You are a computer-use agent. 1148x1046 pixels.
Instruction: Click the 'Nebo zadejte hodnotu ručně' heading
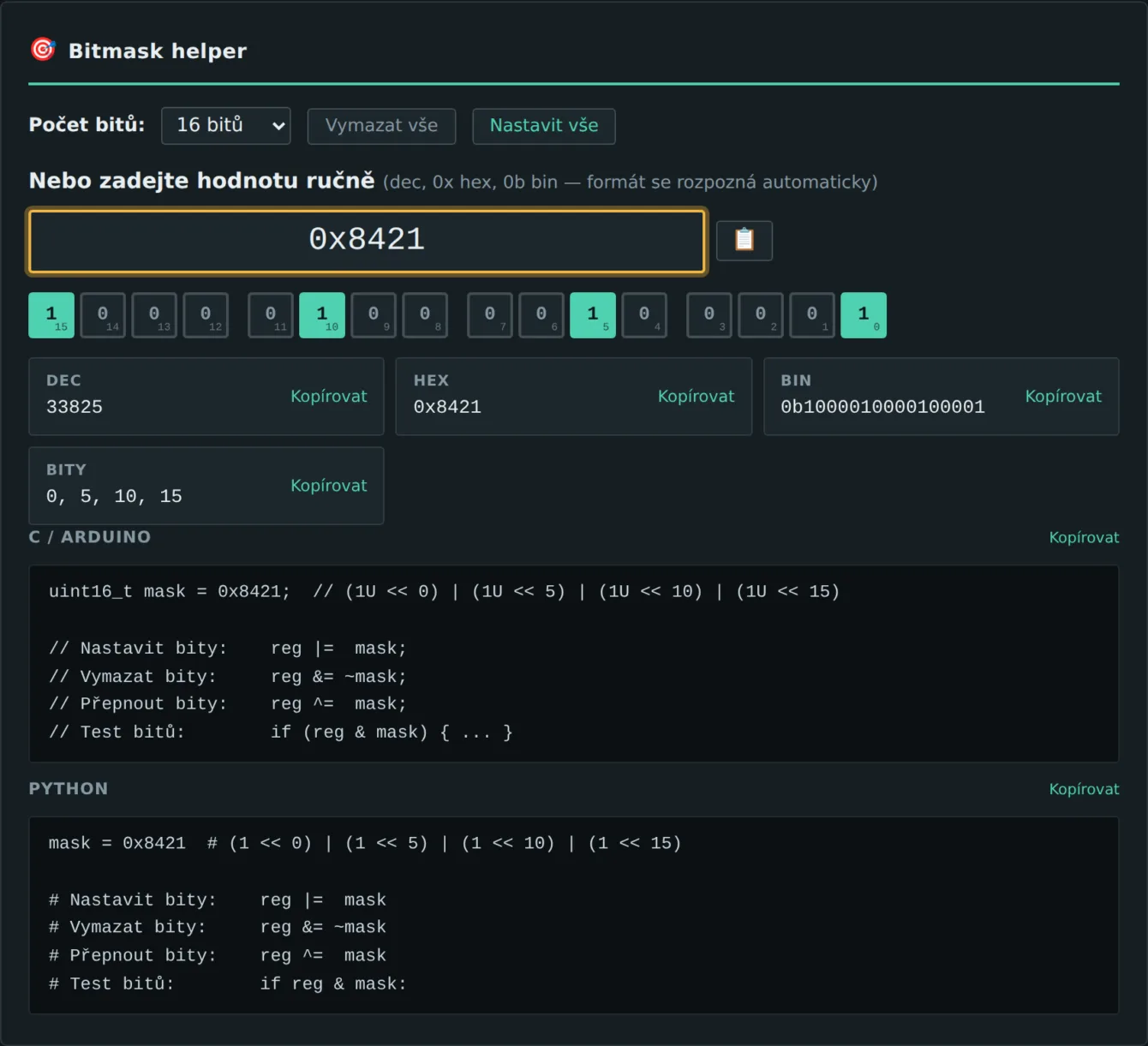[x=201, y=181]
